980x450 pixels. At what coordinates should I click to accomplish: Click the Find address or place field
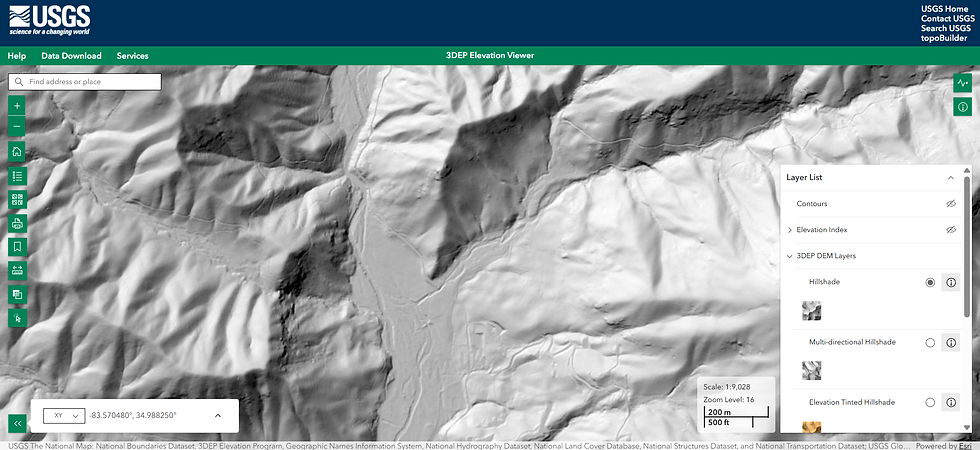[x=85, y=82]
